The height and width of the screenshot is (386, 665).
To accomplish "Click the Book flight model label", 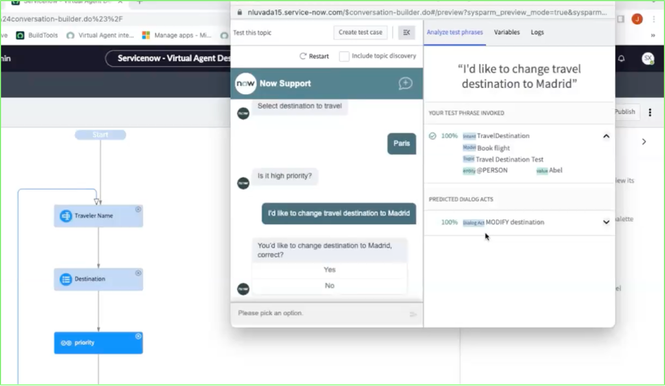I will tap(494, 148).
